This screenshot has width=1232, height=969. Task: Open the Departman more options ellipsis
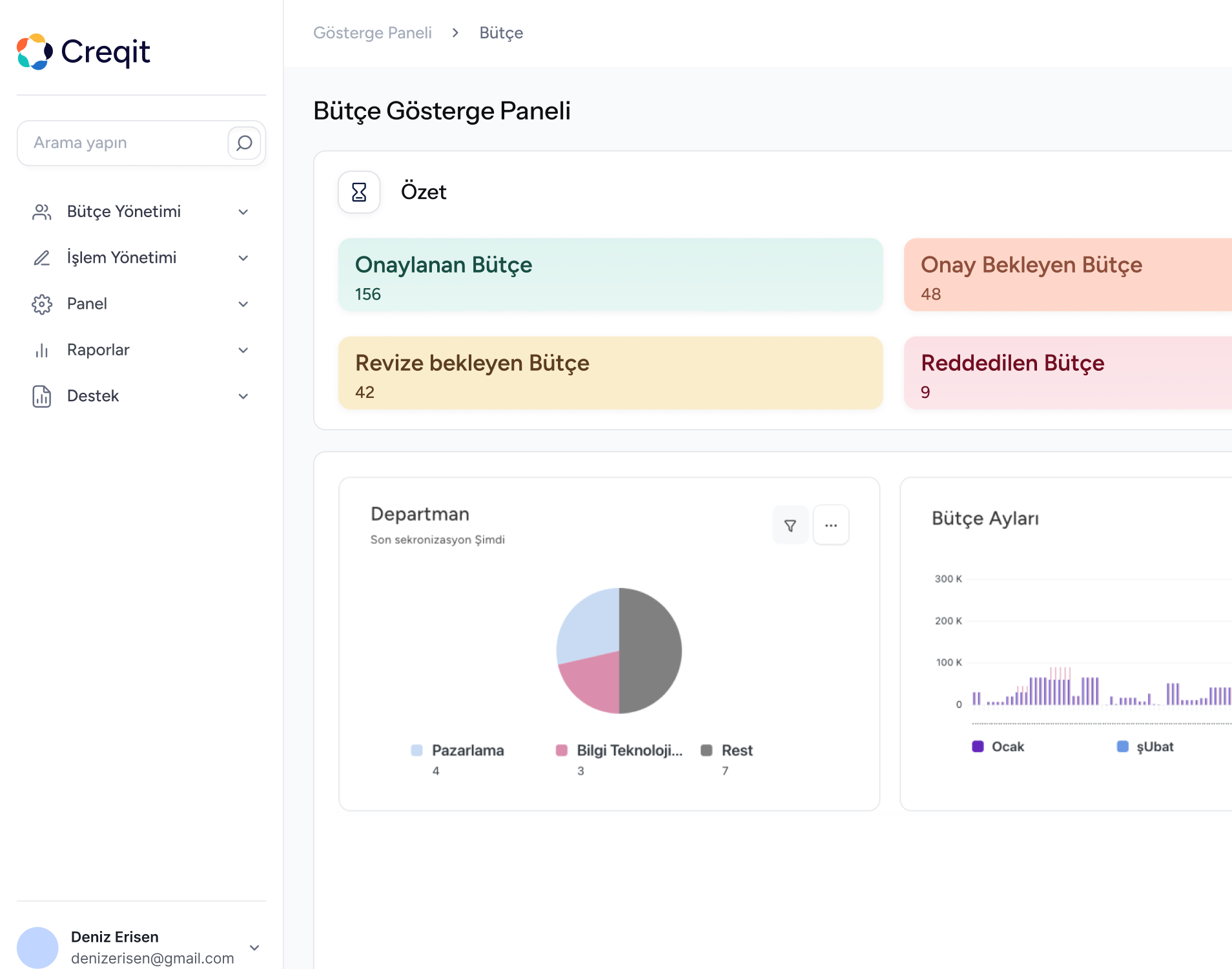click(x=831, y=525)
